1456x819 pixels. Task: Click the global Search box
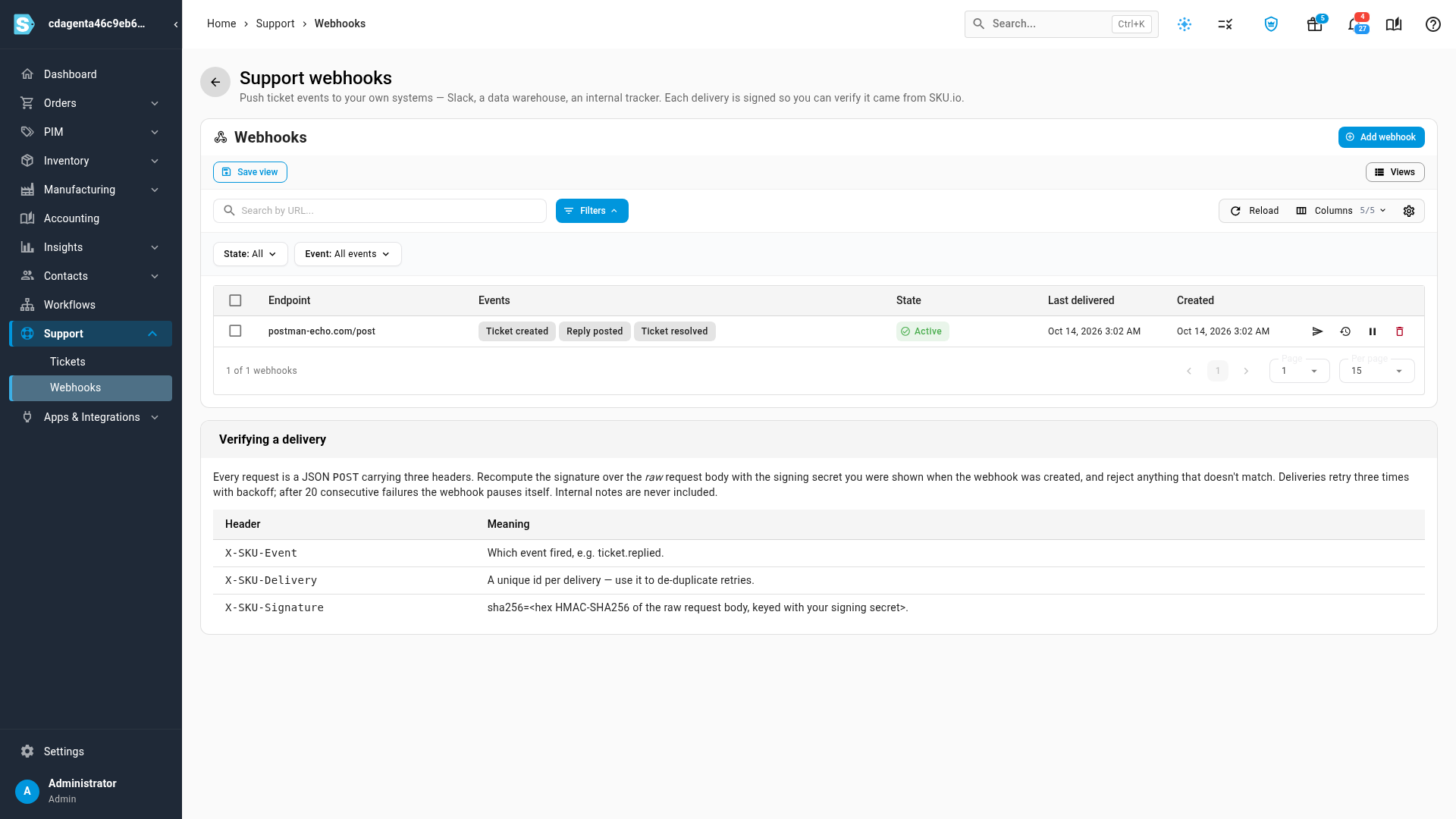(x=1061, y=24)
